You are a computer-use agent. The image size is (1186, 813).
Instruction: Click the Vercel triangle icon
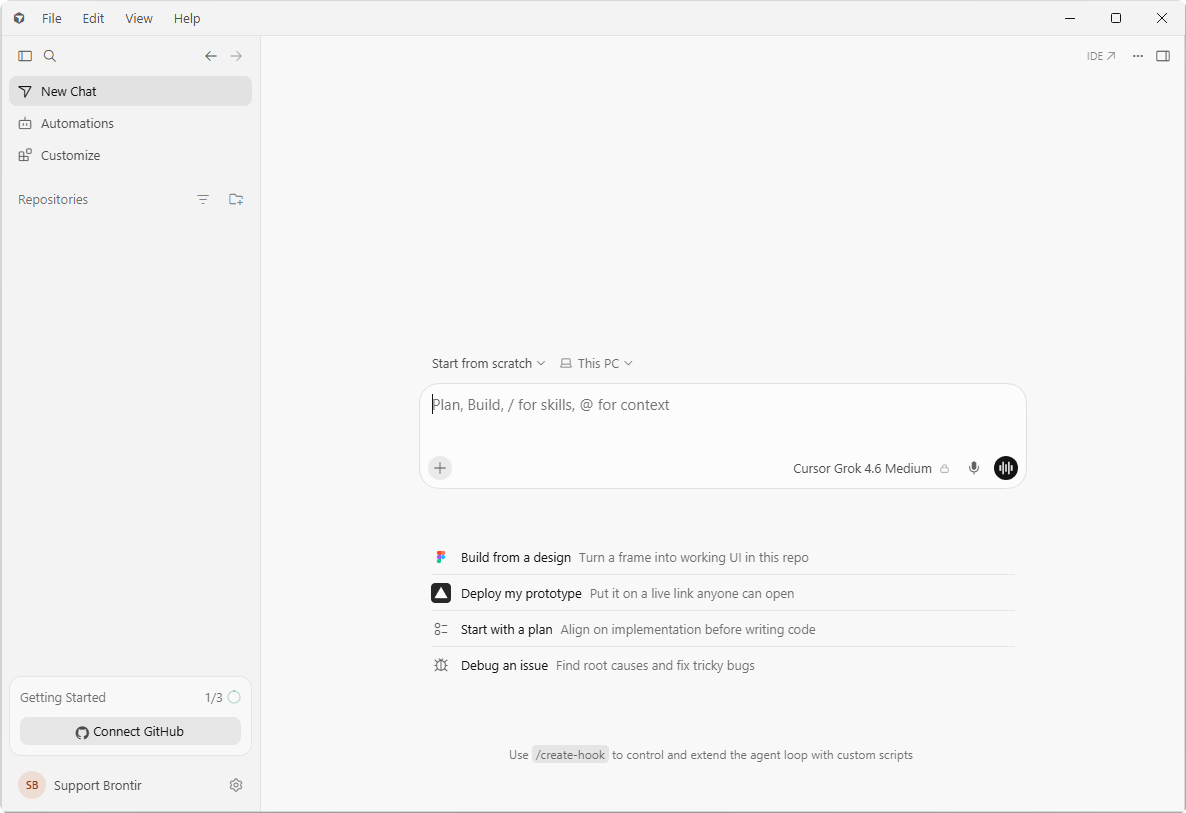[441, 594]
